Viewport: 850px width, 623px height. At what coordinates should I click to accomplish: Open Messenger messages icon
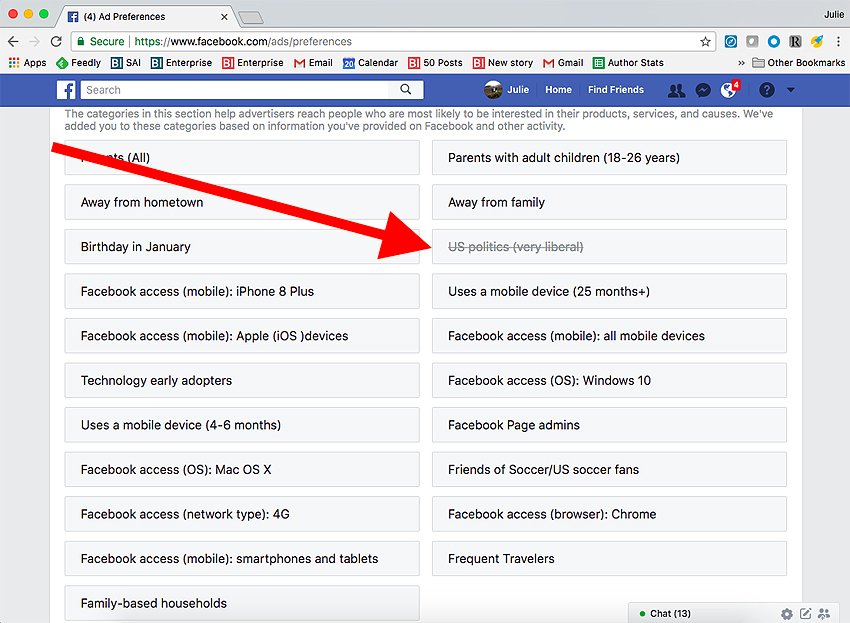pyautogui.click(x=703, y=90)
